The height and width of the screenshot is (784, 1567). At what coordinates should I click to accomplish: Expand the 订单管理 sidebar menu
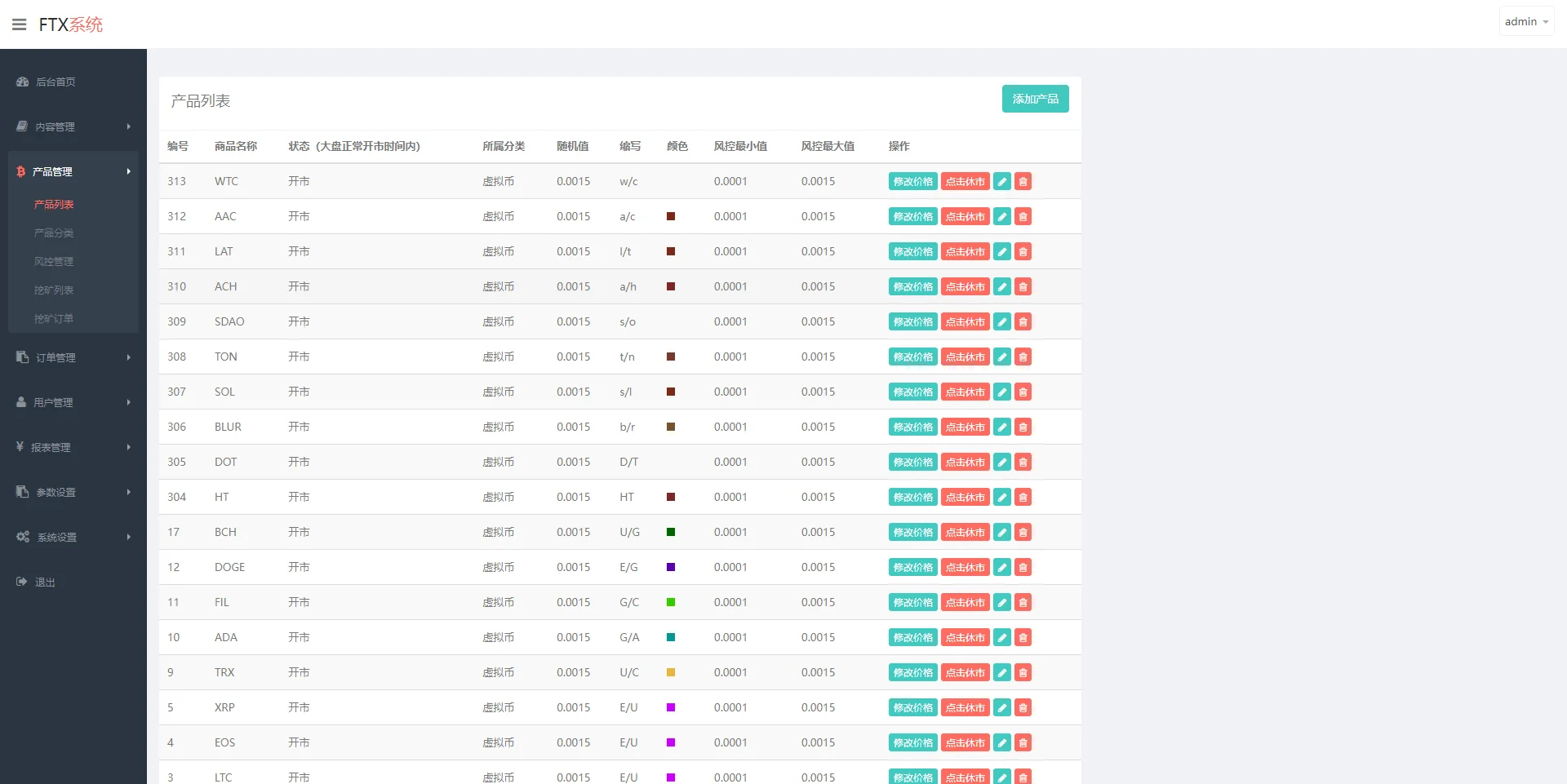73,357
